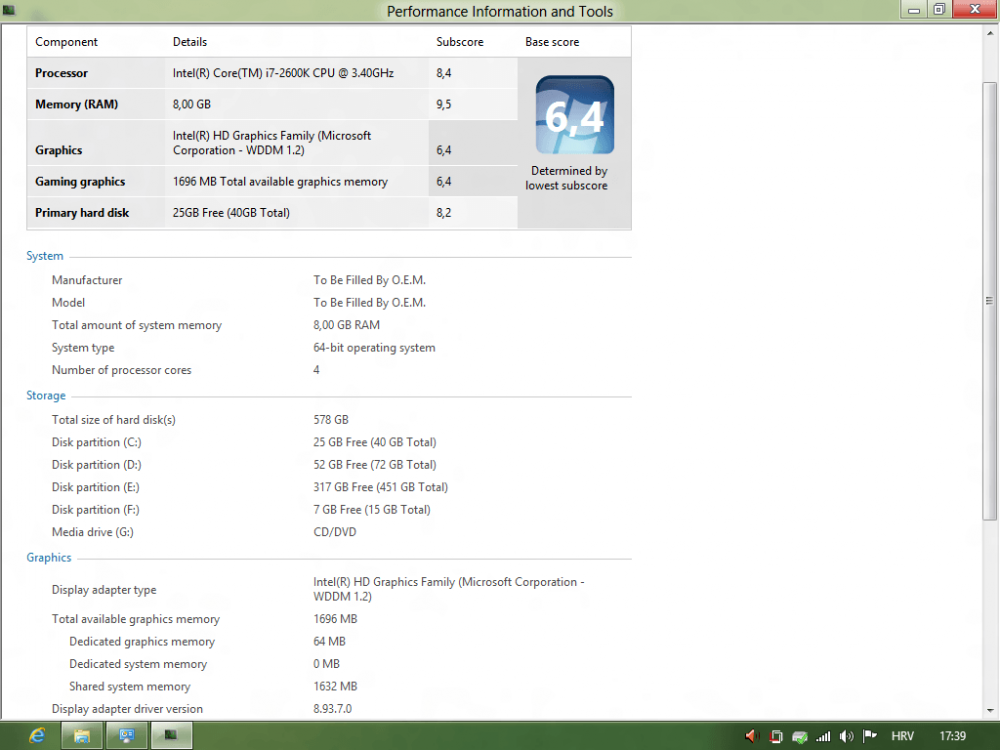The width and height of the screenshot is (1000, 750).
Task: Click '1696 MB Total available graphics memory'
Action: pos(280,181)
